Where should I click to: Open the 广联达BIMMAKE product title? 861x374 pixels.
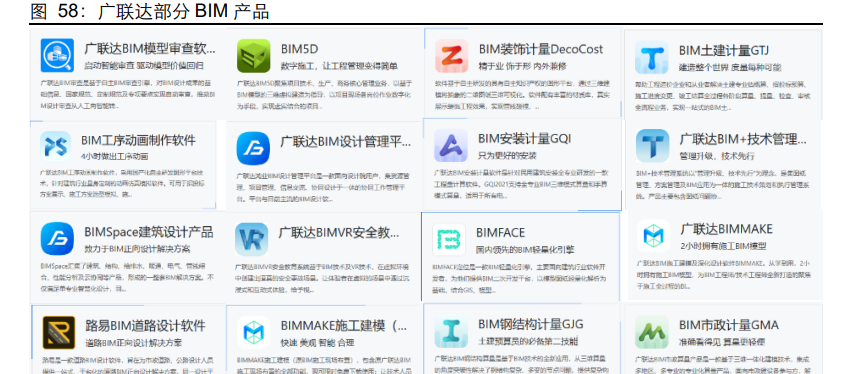pos(726,228)
